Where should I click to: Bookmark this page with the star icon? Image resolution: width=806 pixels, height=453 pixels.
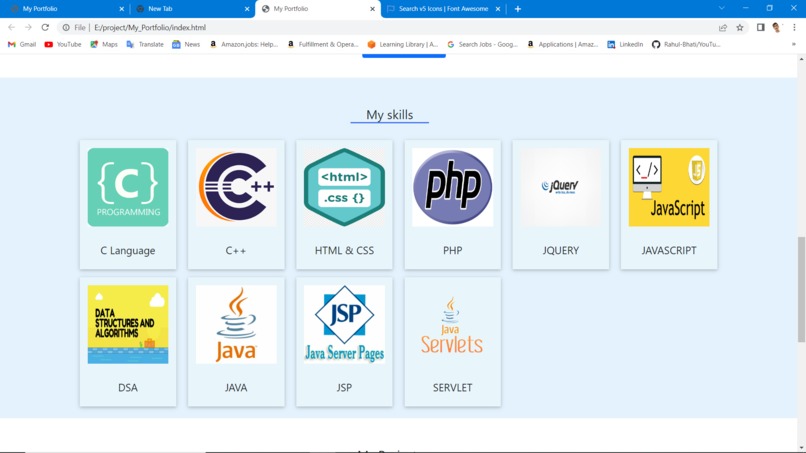click(740, 28)
